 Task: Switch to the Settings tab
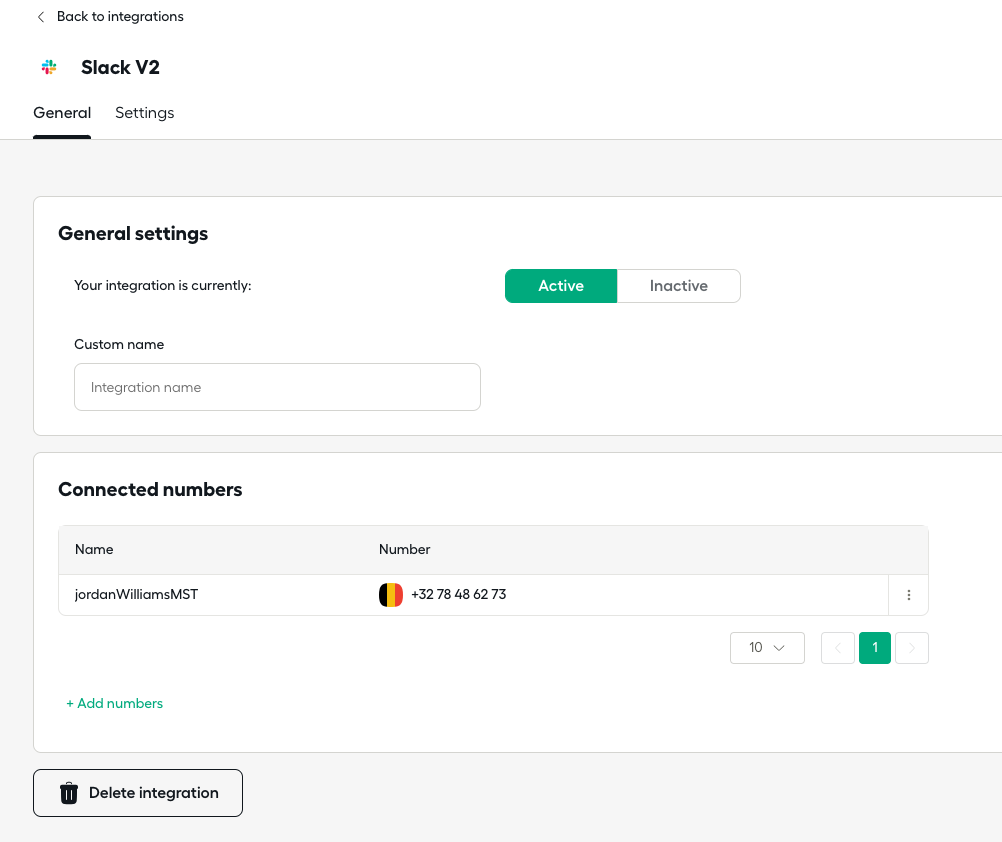tap(144, 113)
